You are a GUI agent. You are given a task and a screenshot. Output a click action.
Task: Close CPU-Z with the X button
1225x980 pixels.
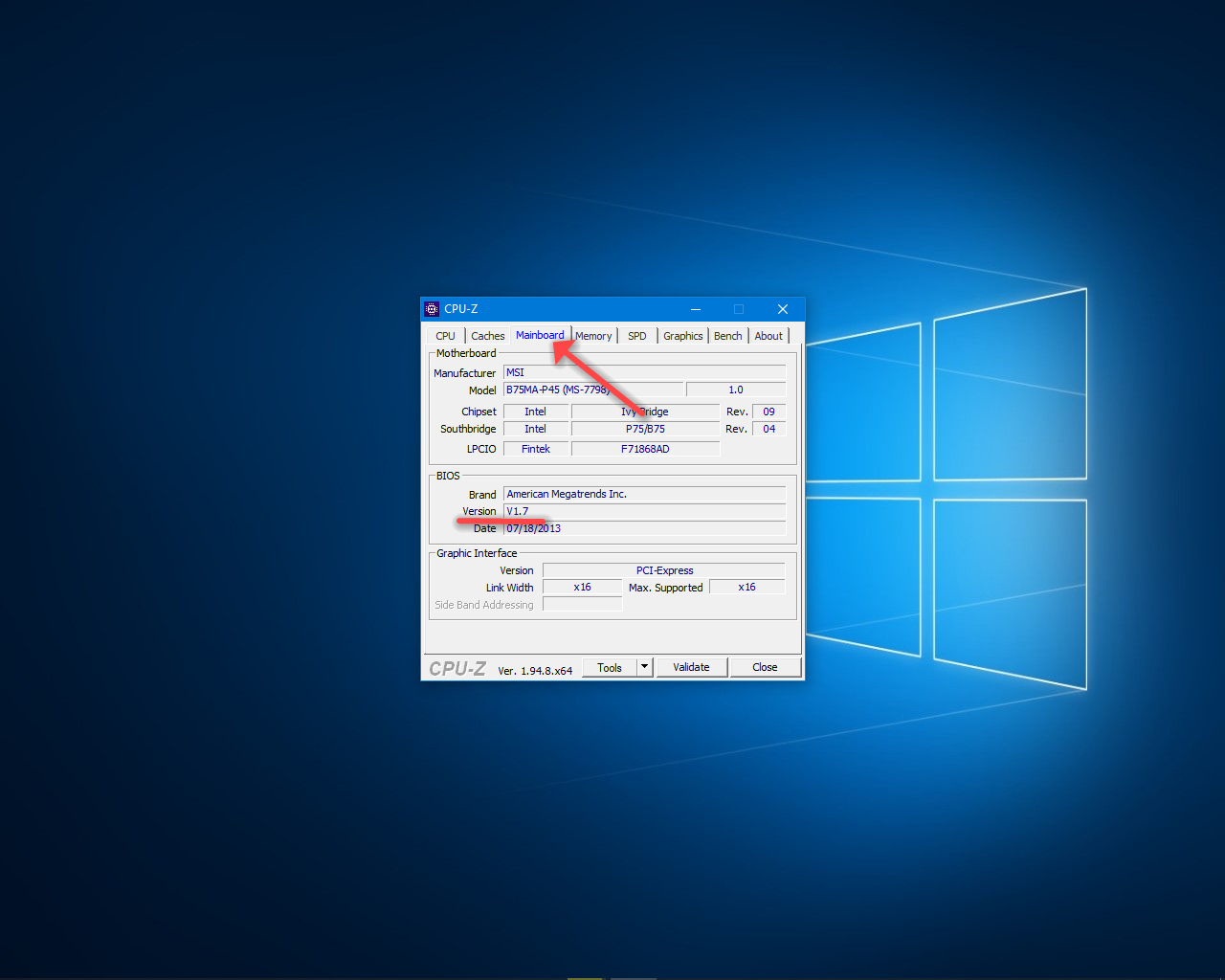point(783,309)
